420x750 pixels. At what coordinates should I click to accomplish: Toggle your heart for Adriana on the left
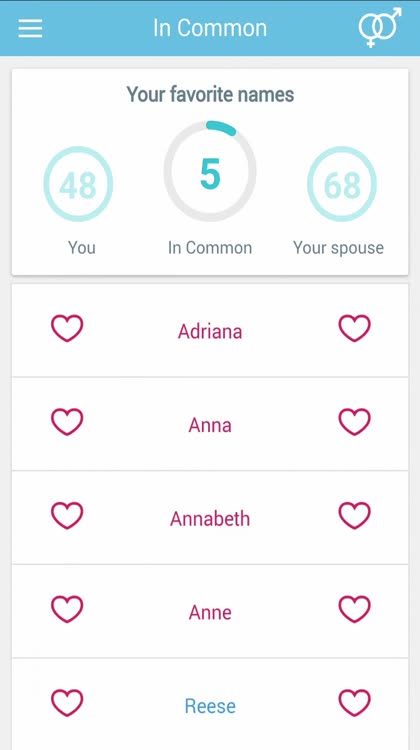[67, 328]
